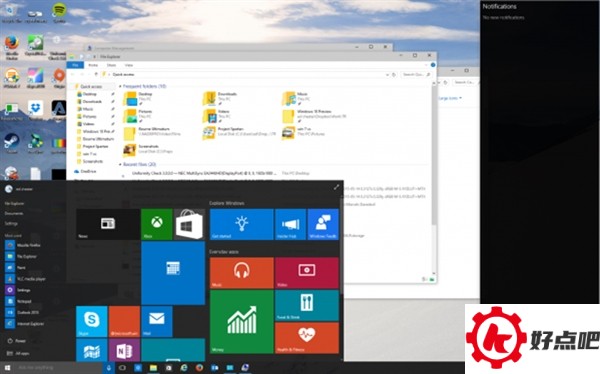The width and height of the screenshot is (600, 374).
Task: Open the Dropbox desktop shortcut
Action: [36, 111]
